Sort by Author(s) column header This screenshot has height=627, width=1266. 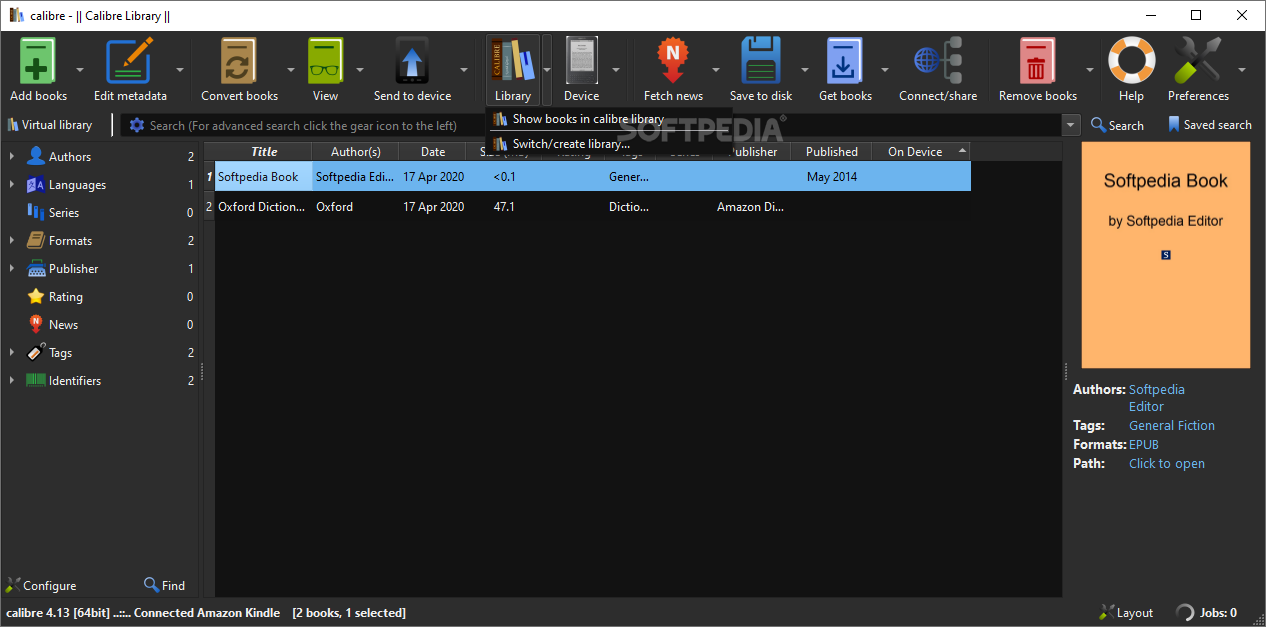click(356, 152)
